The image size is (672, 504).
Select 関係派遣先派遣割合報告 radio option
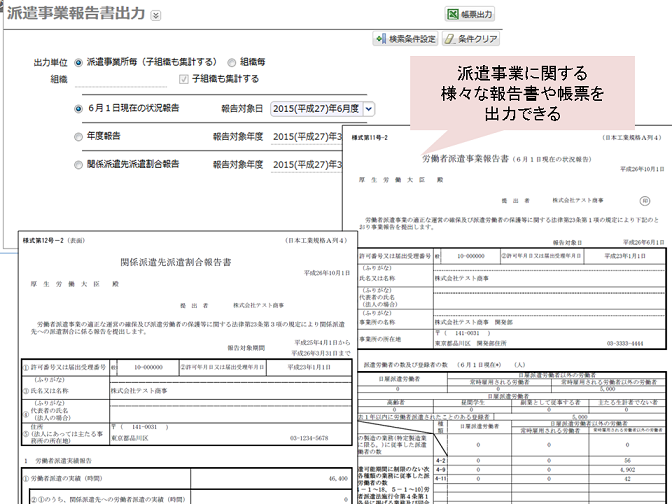(x=78, y=165)
